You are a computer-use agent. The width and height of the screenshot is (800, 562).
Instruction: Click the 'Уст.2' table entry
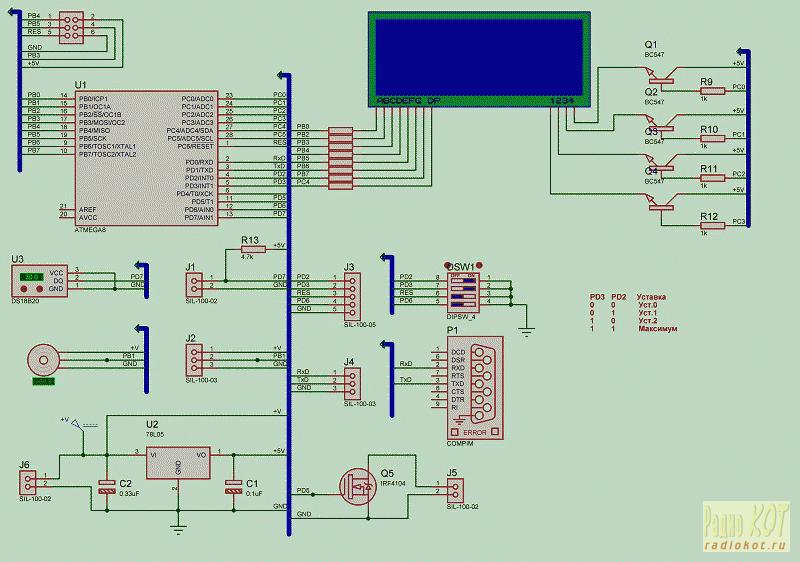click(647, 321)
